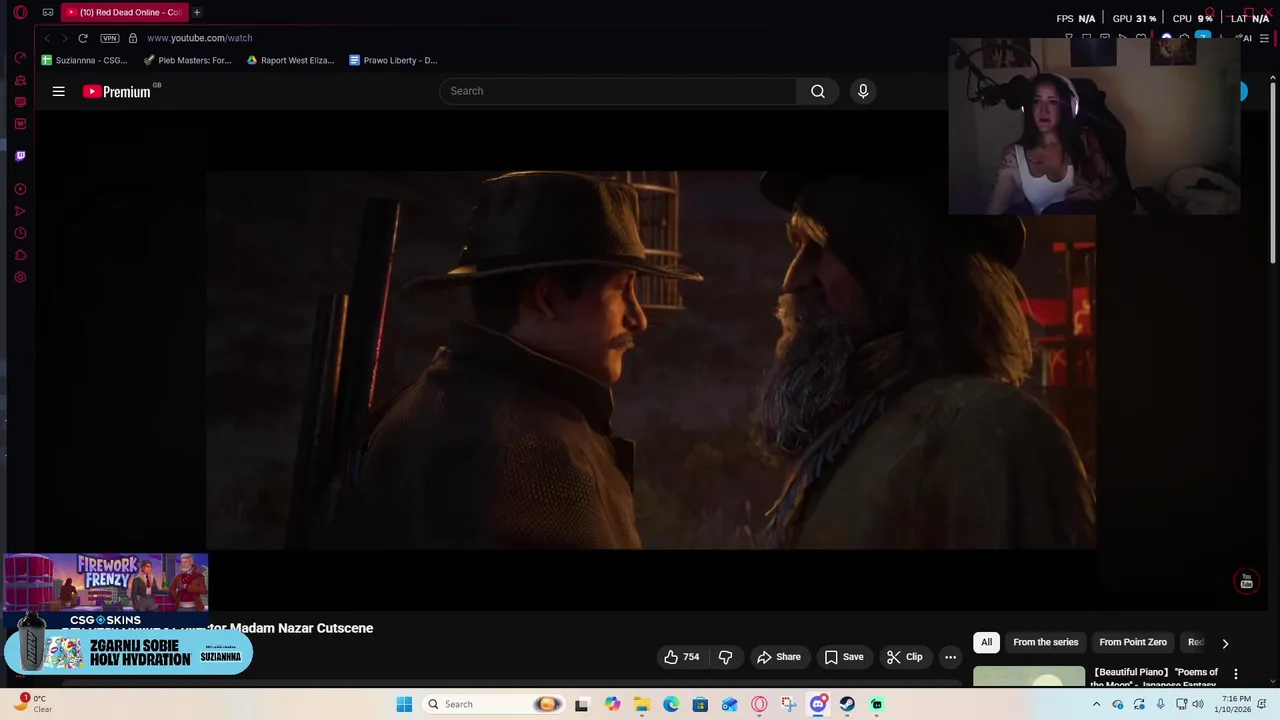Open Player icon in sidebar

click(x=20, y=189)
